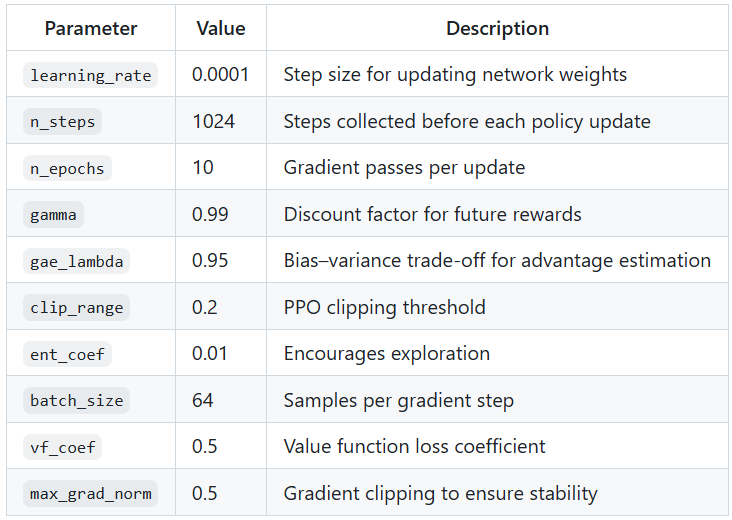Click the batch_size code label
The height and width of the screenshot is (520, 732).
77,400
